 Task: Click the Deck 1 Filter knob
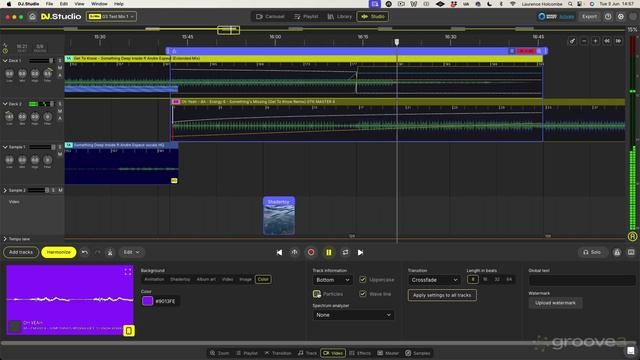click(48, 74)
